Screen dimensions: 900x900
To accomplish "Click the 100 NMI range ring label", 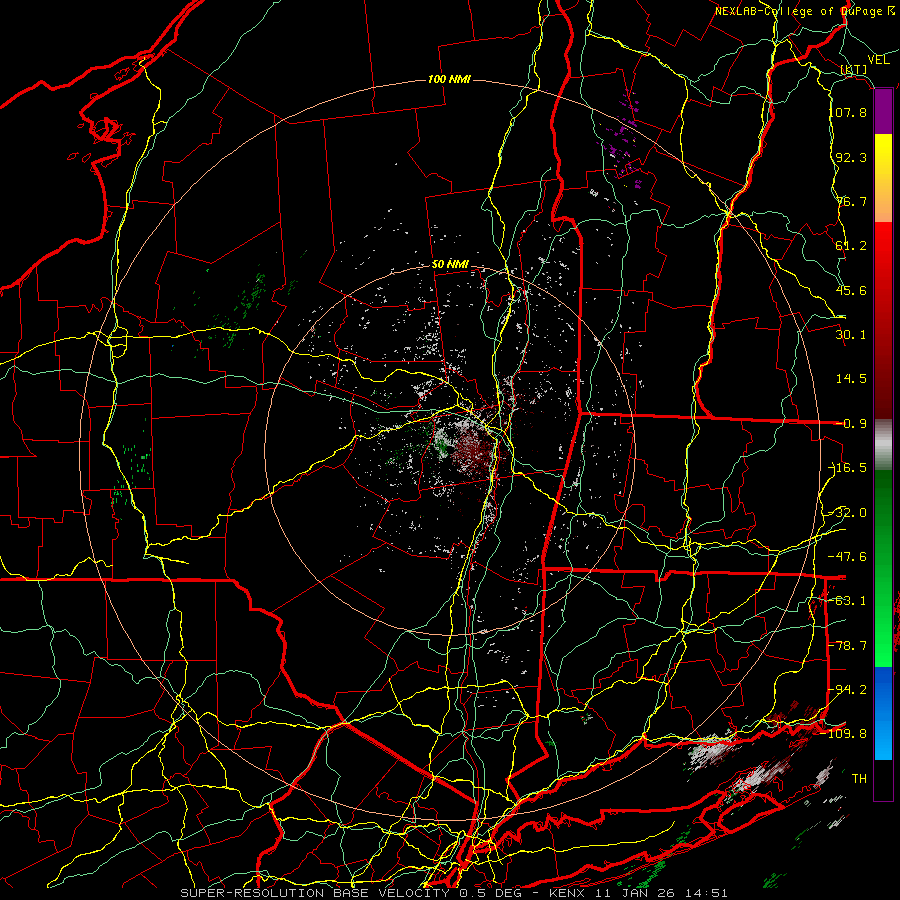I will coord(449,79).
